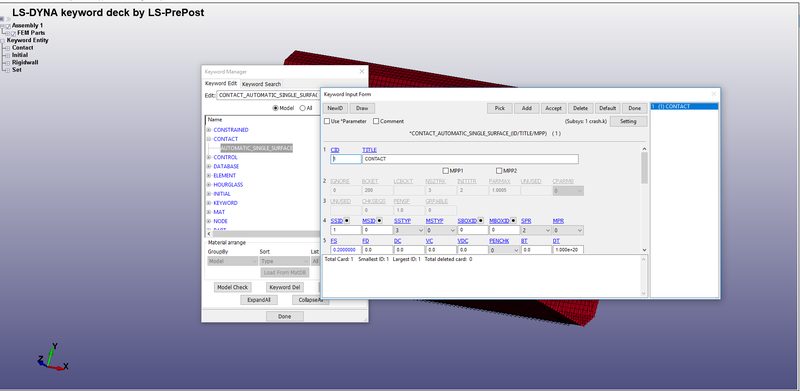
Task: Expand the Contact node in model tree
Action: click(8, 48)
